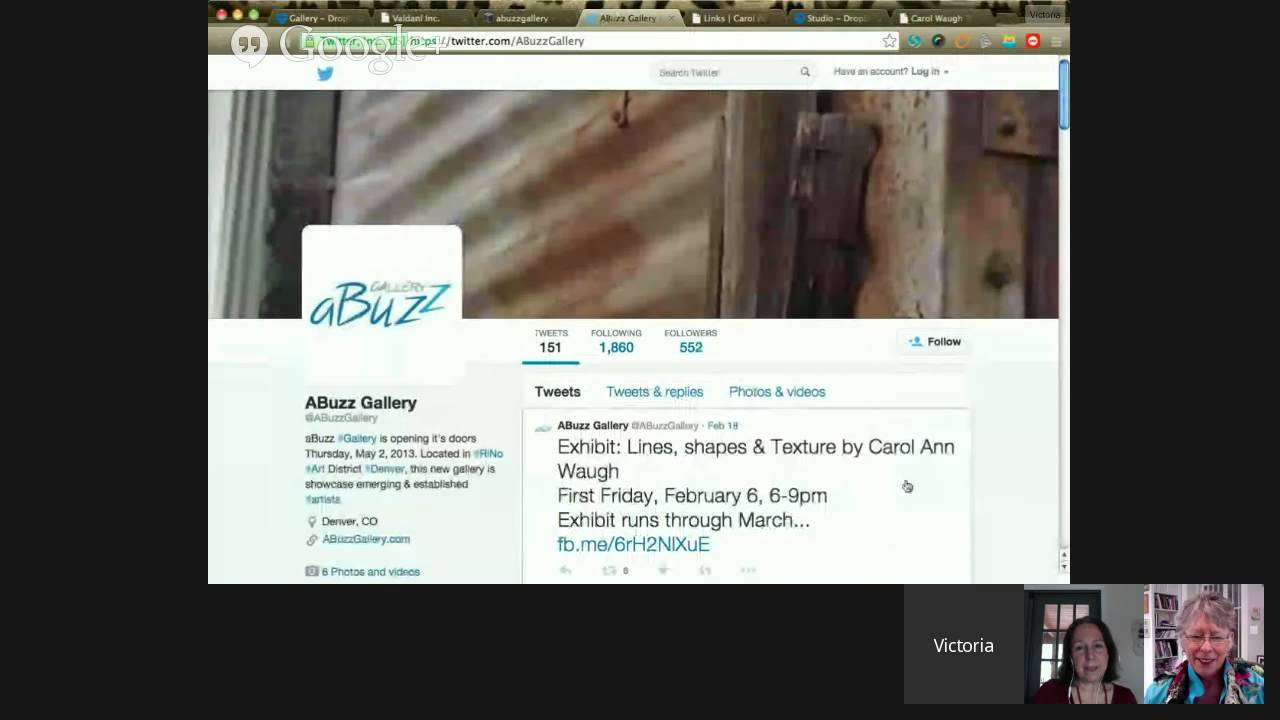Click the small avatar beside the tweet
This screenshot has height=720, width=1280.
[543, 428]
